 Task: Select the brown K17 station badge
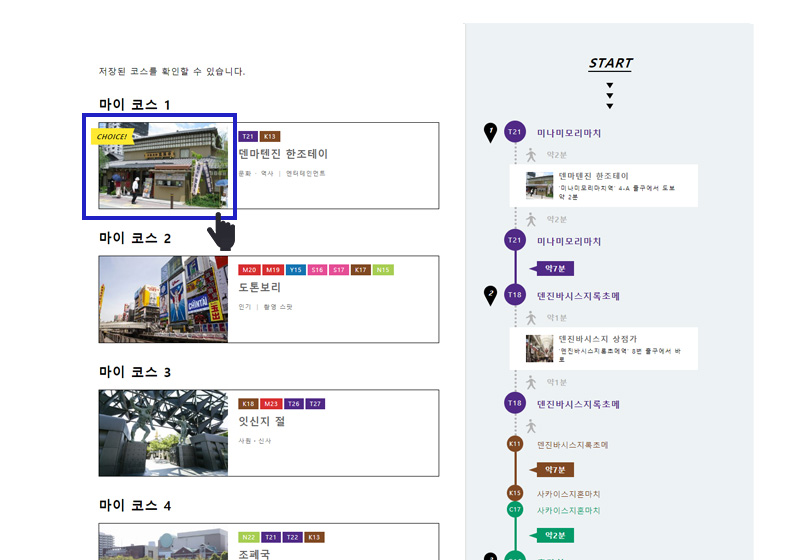click(360, 270)
